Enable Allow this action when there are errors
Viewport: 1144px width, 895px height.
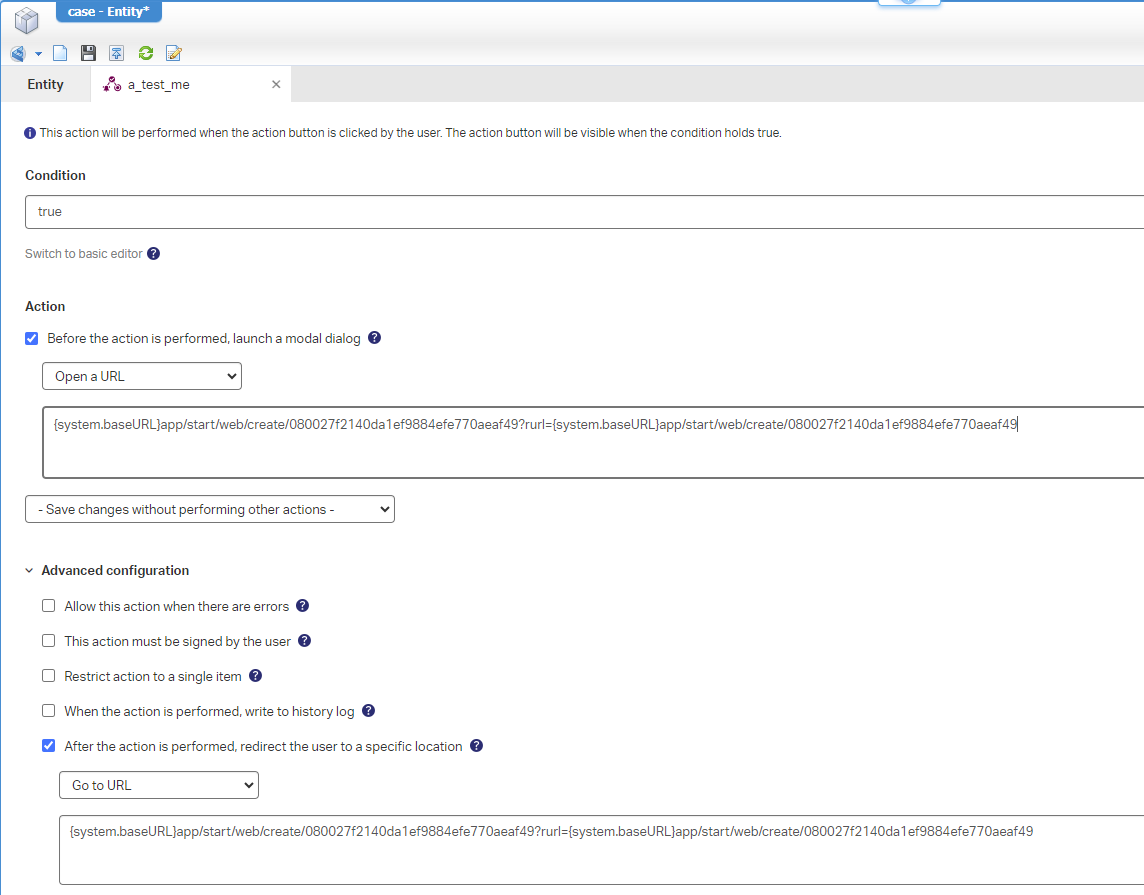[49, 606]
